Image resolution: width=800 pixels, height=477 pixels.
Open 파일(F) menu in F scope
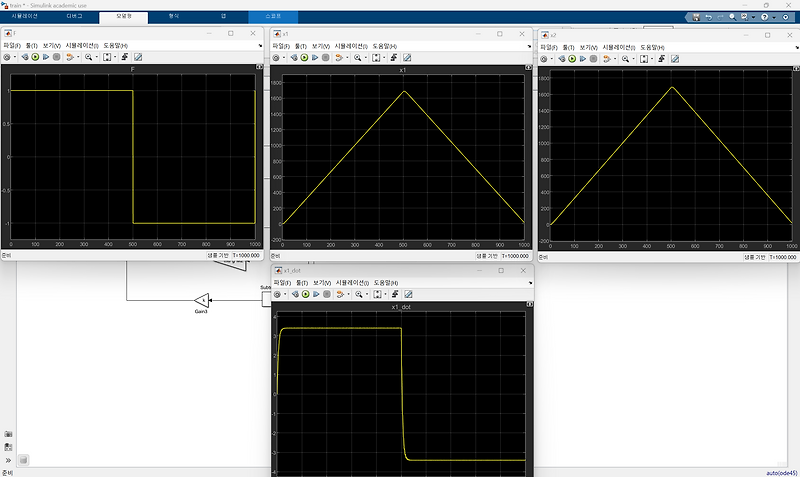[x=12, y=45]
